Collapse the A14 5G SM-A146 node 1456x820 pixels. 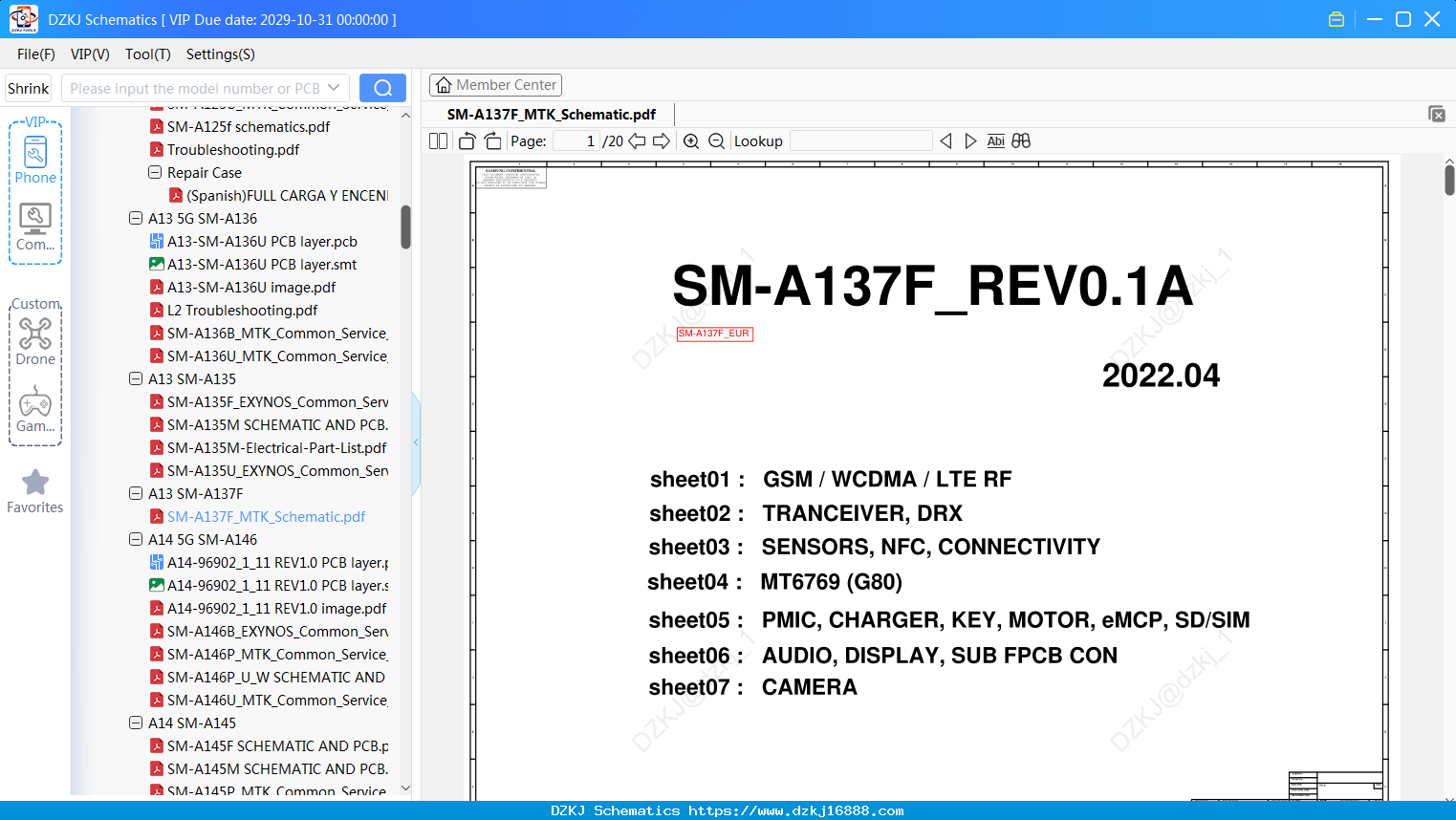click(x=136, y=539)
